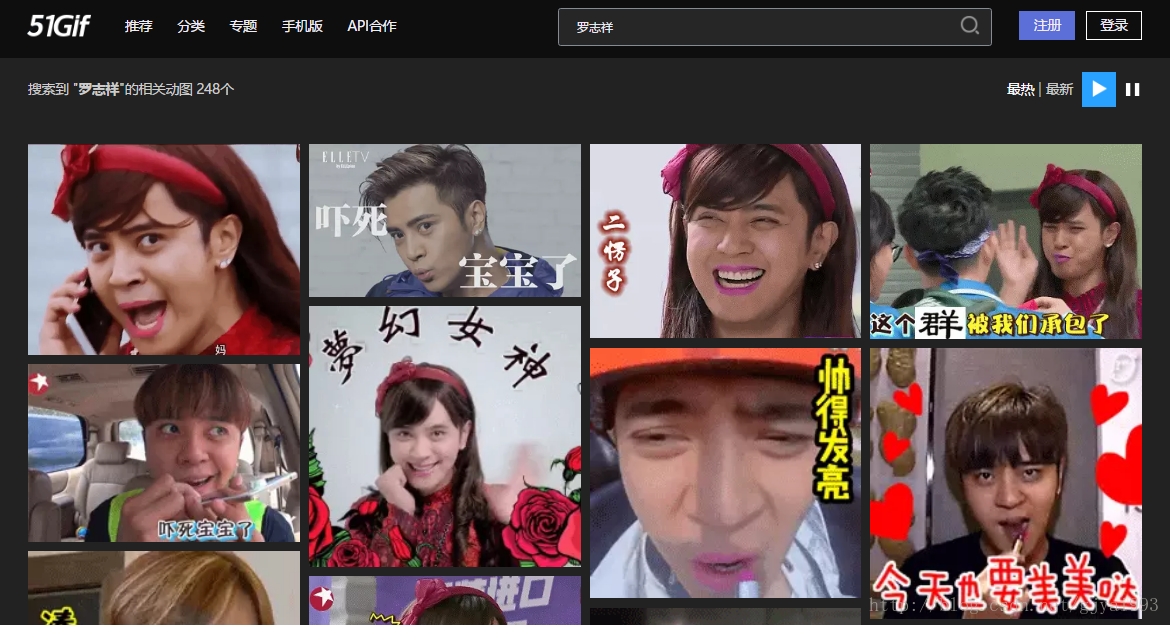Image resolution: width=1170 pixels, height=625 pixels.
Task: Open the 专题 navigation item
Action: [243, 26]
